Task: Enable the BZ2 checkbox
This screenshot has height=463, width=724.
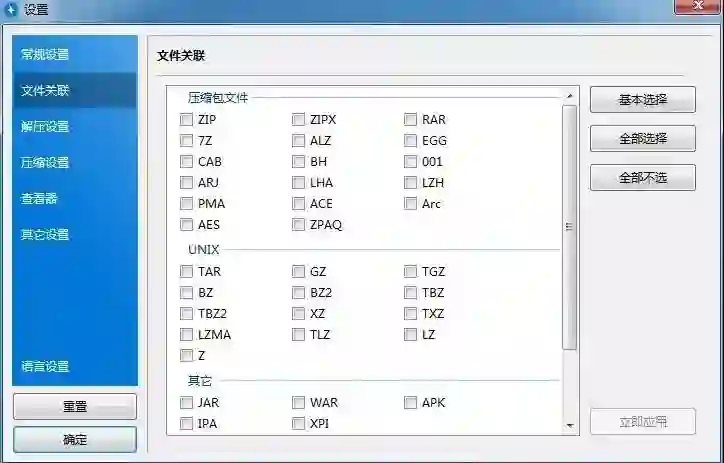Action: tap(298, 293)
